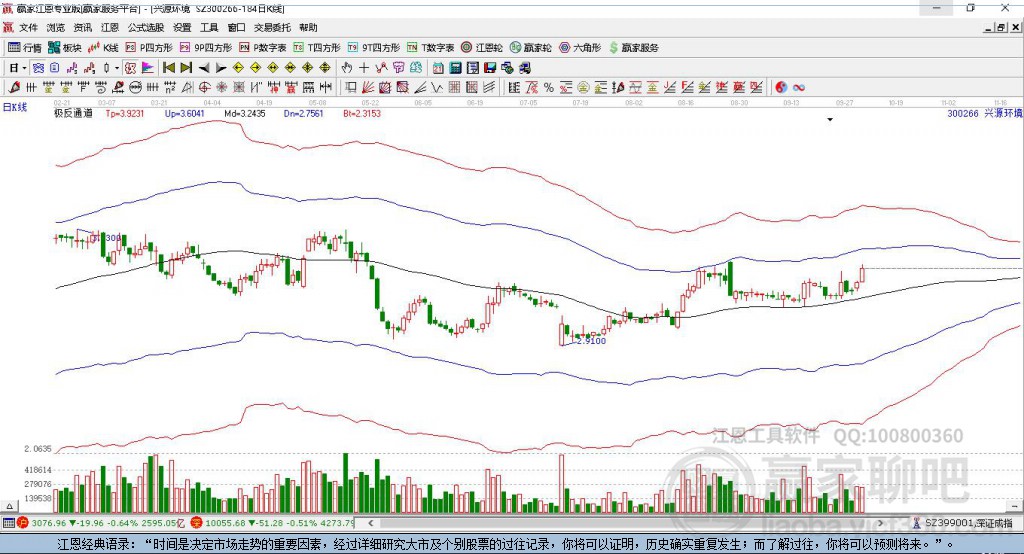The image size is (1024, 554).
Task: Click the percent % tool icon
Action: tap(549, 88)
